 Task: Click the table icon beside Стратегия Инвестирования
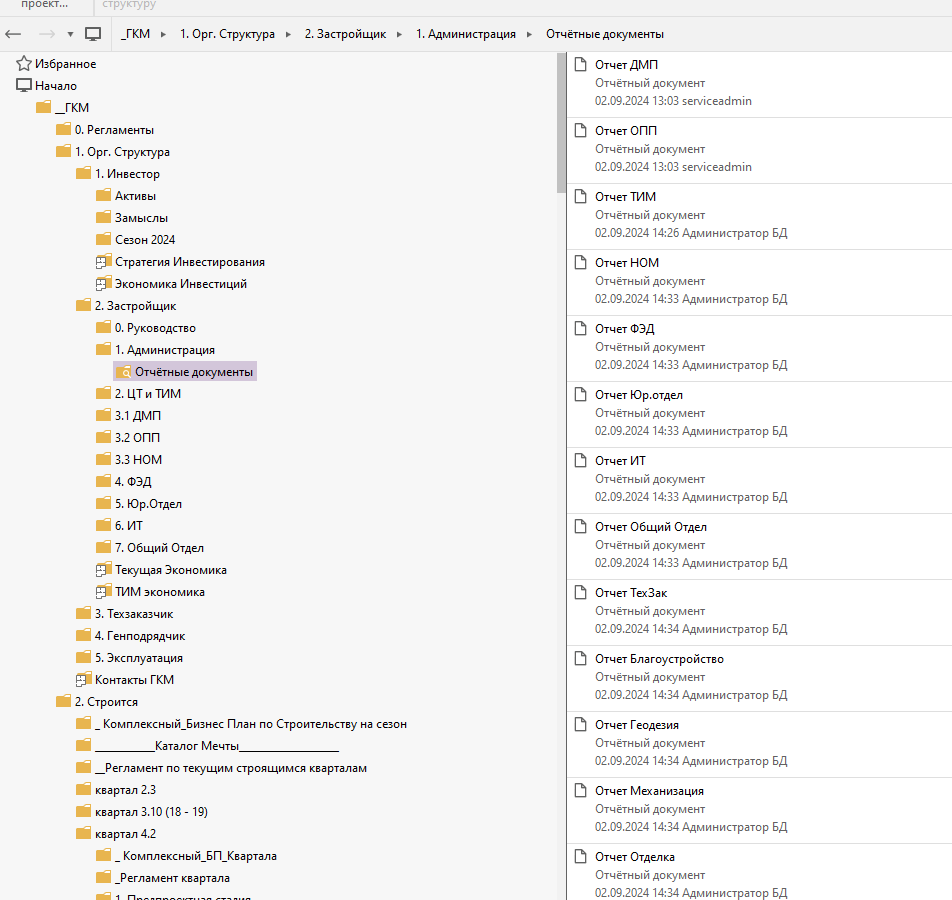pyautogui.click(x=103, y=262)
